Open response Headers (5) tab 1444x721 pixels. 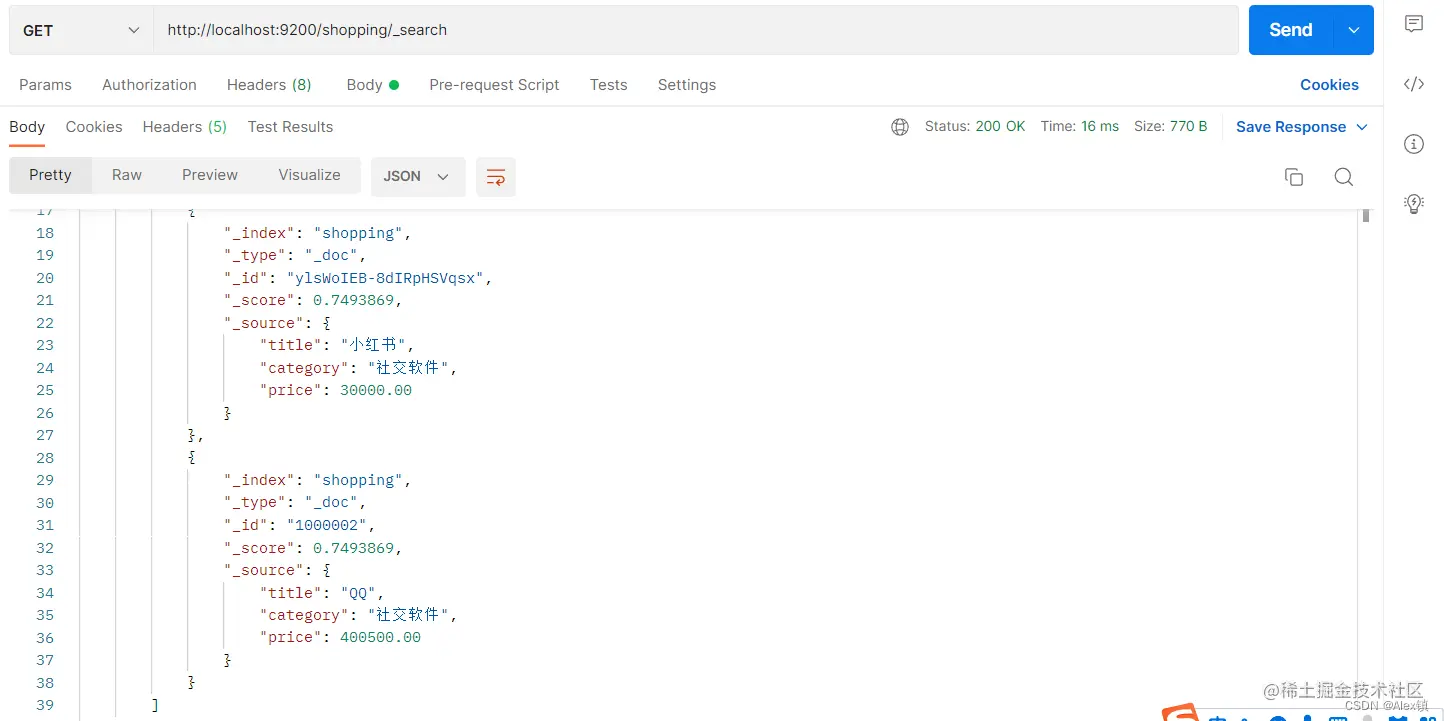click(184, 127)
